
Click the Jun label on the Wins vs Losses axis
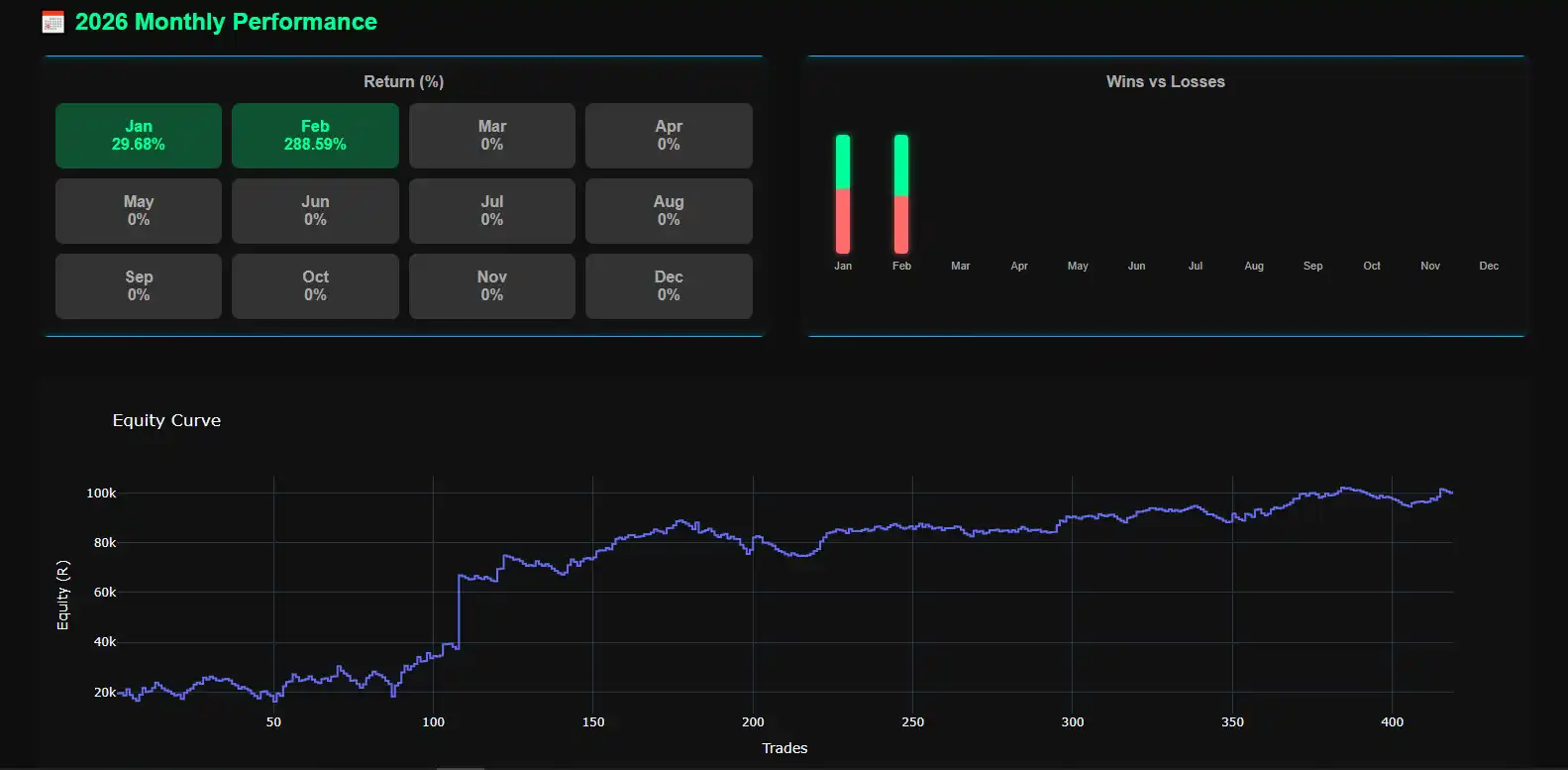(1137, 266)
